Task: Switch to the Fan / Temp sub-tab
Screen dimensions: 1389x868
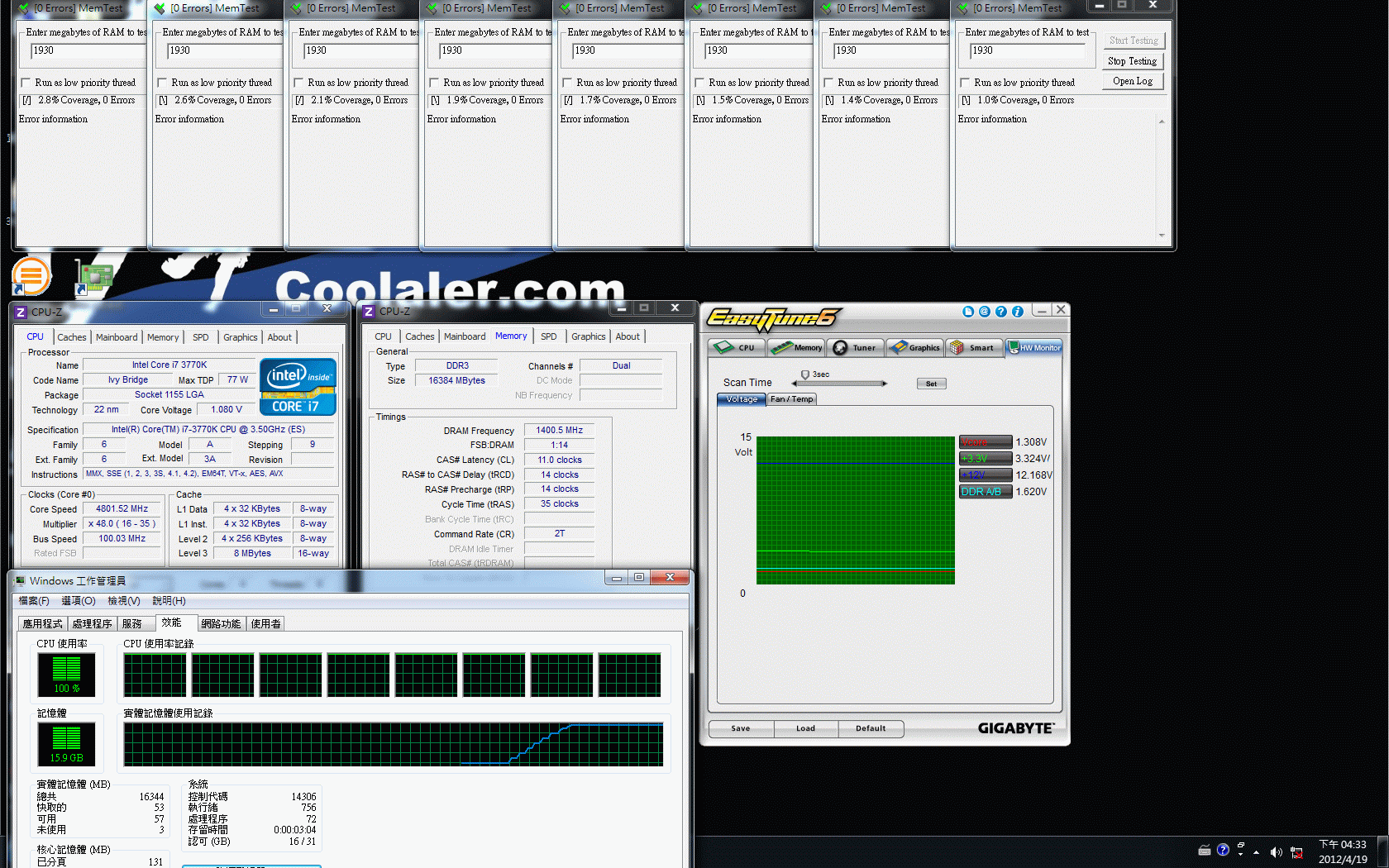Action: pos(792,399)
